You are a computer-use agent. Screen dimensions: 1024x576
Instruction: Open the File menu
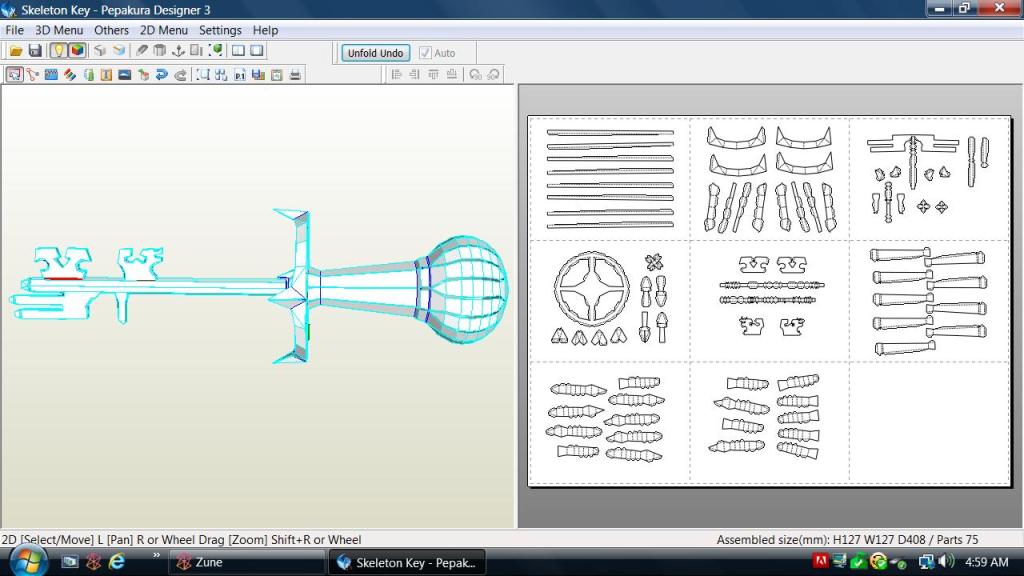14,30
